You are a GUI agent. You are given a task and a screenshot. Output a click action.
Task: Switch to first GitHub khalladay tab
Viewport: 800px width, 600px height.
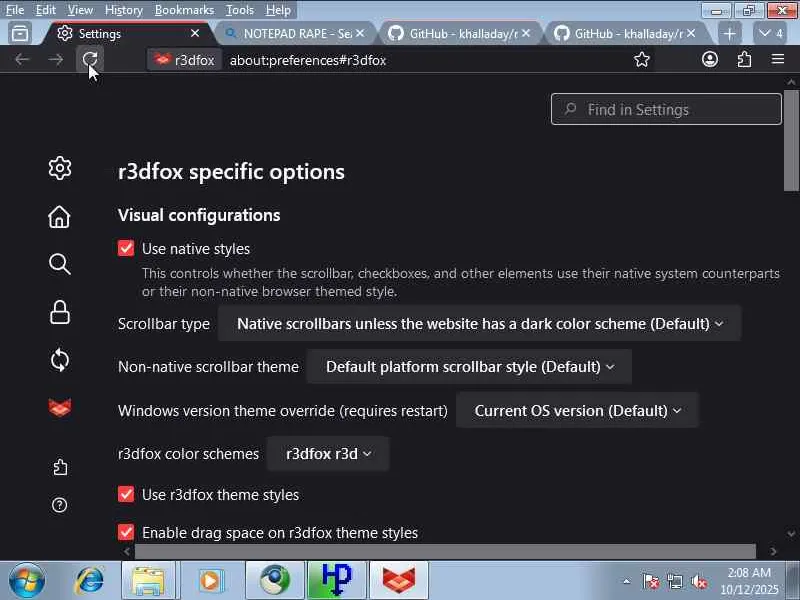(458, 34)
